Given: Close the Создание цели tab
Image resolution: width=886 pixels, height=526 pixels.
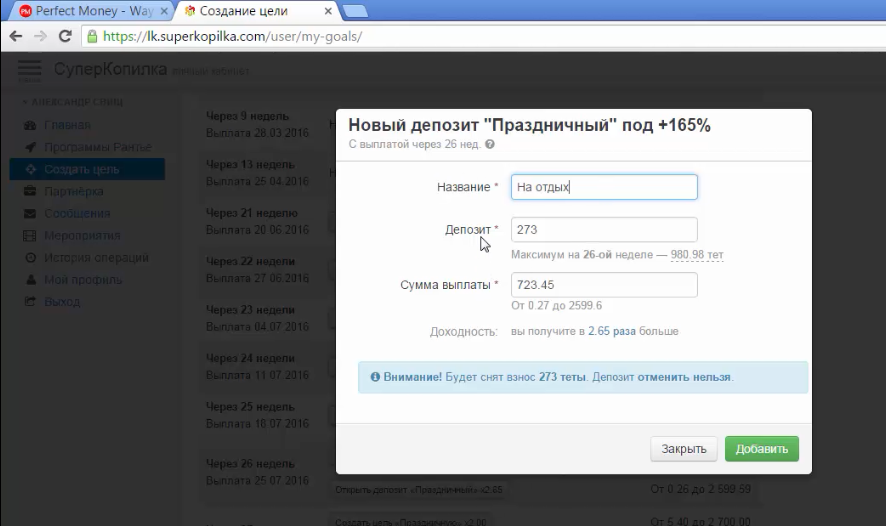Looking at the screenshot, I should [x=328, y=11].
